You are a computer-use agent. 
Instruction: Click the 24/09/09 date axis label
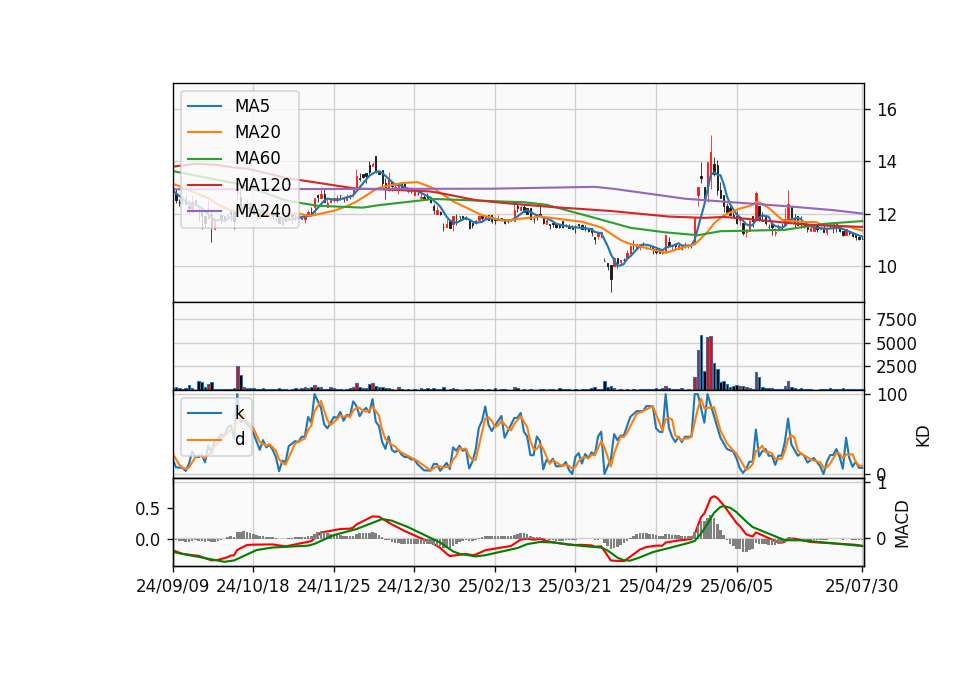(x=173, y=586)
